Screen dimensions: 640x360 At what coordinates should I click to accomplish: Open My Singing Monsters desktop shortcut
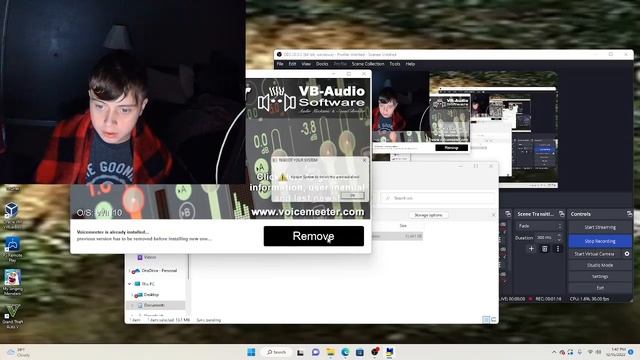click(12, 282)
